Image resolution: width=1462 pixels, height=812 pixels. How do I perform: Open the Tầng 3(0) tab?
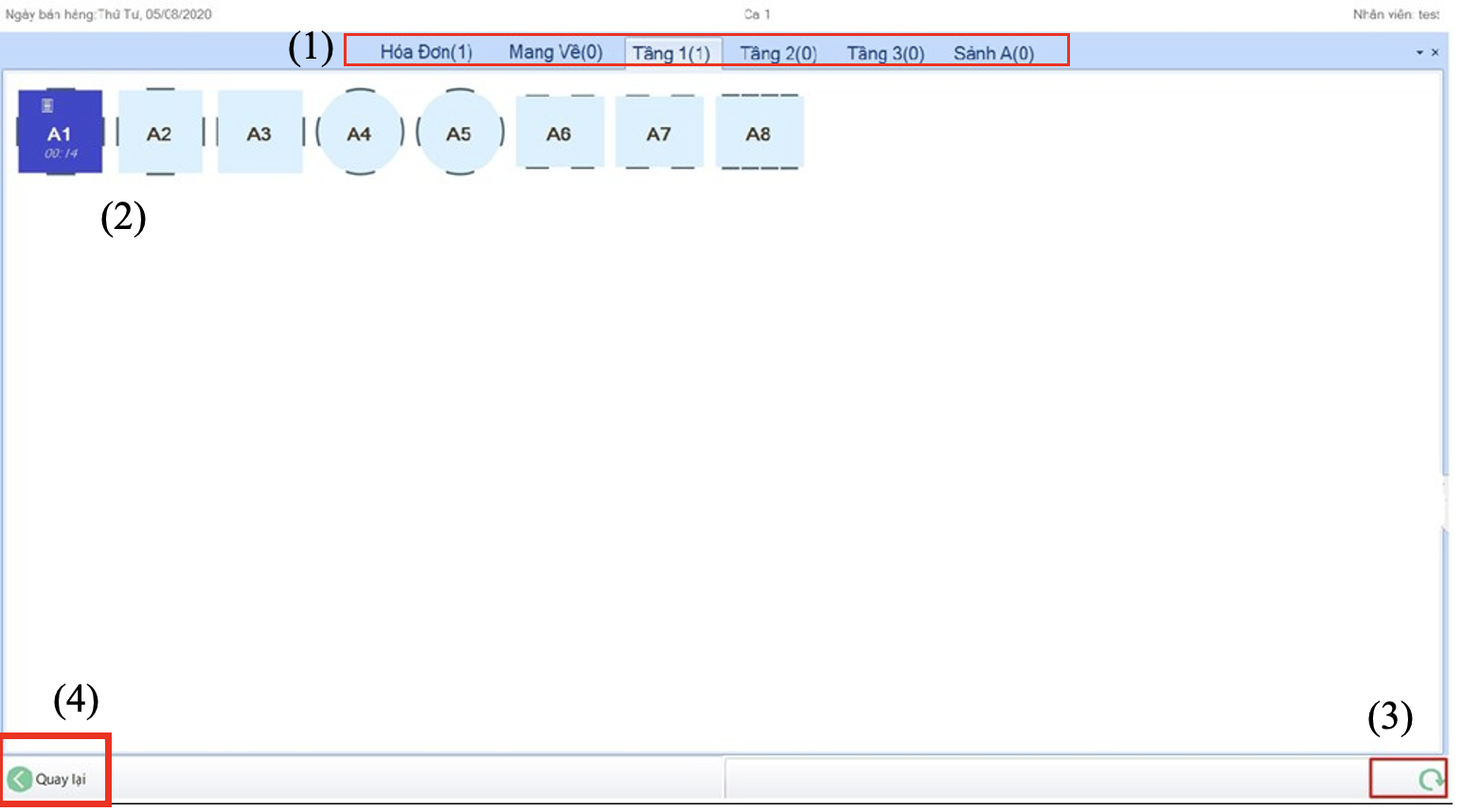(885, 53)
